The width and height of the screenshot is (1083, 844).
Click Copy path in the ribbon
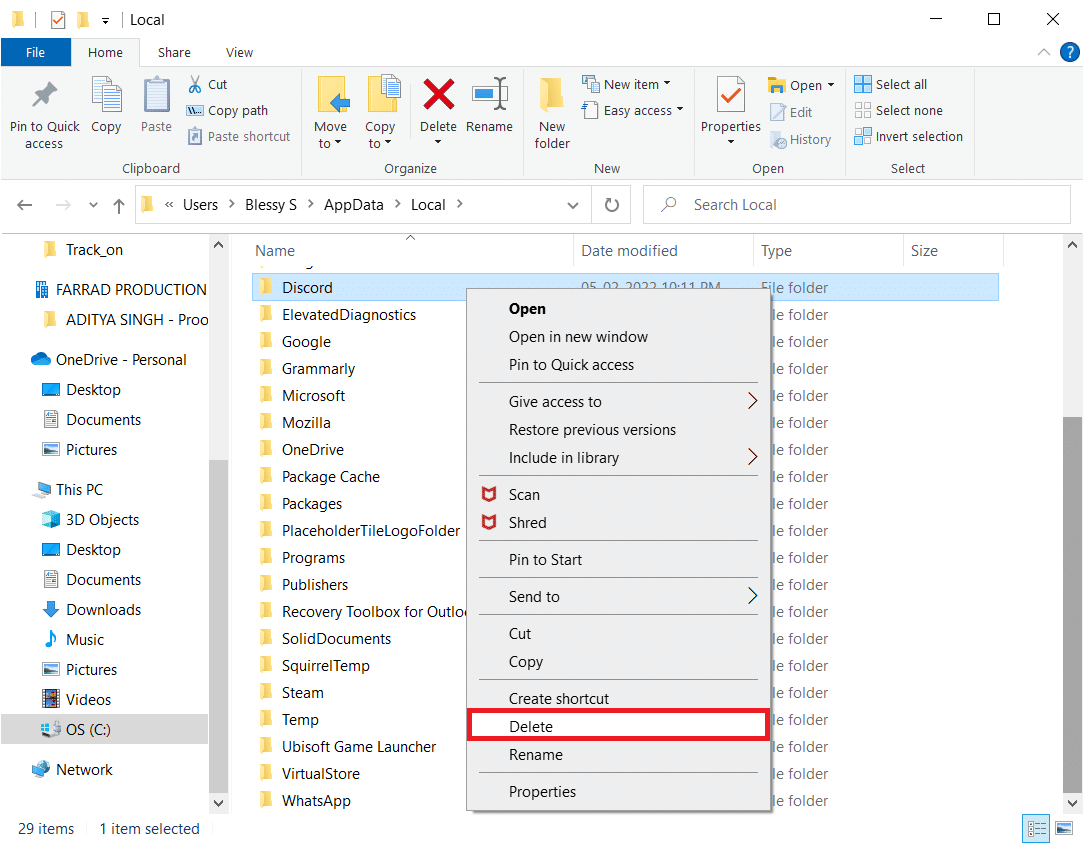[x=228, y=111]
